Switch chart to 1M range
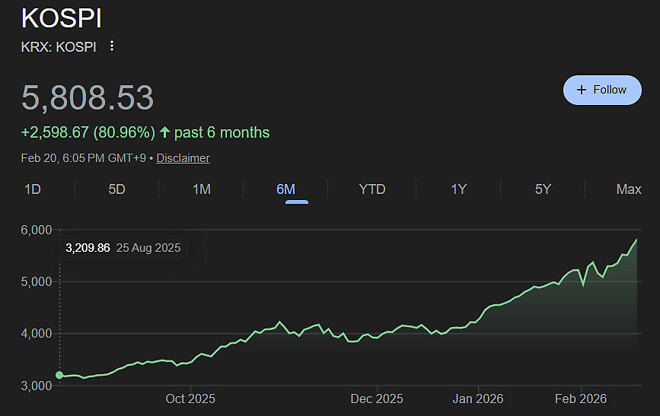 point(202,189)
